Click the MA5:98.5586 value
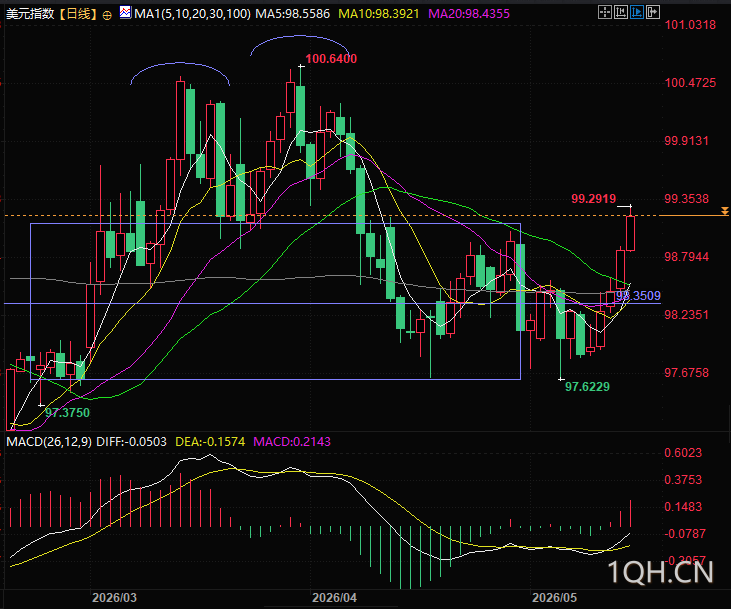The height and width of the screenshot is (609, 731). tap(293, 14)
